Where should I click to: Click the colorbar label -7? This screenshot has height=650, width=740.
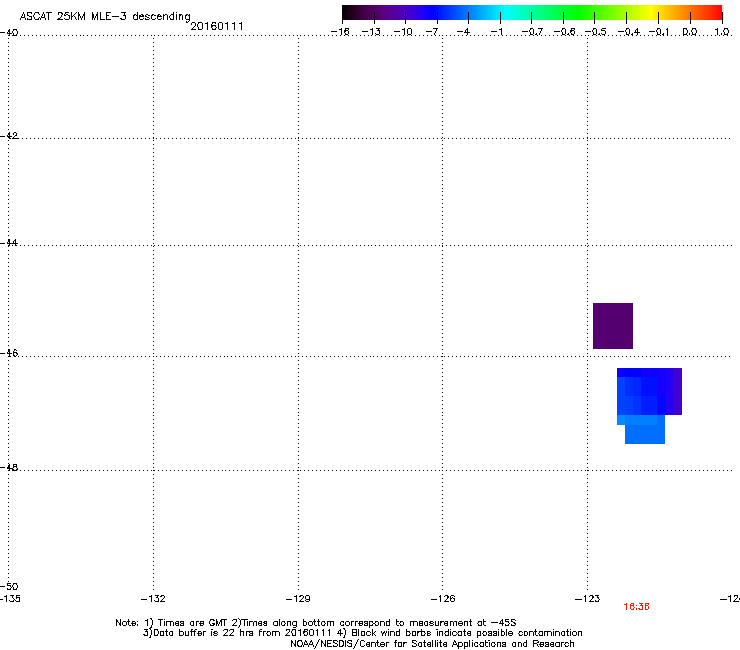432,32
